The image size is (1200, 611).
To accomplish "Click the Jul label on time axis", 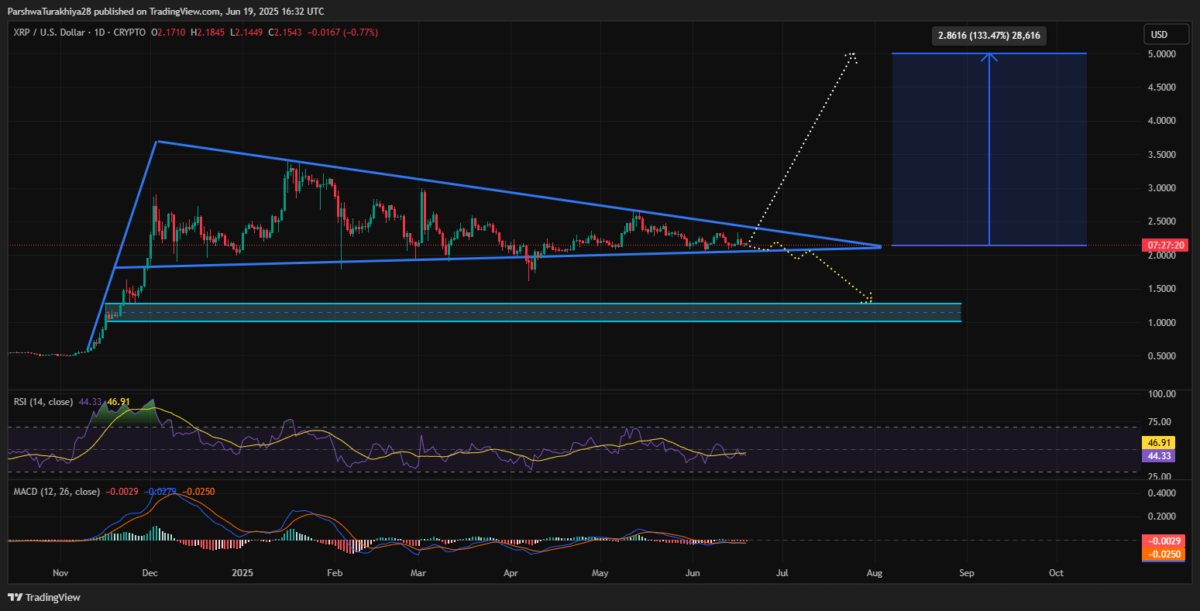I will click(782, 574).
